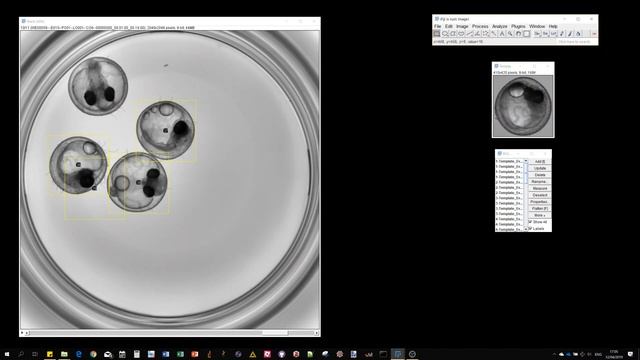Select the Polygon selection tool in Fiji

pyautogui.click(x=453, y=34)
